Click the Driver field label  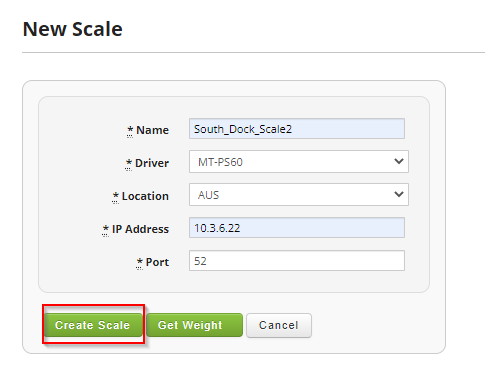(x=152, y=163)
